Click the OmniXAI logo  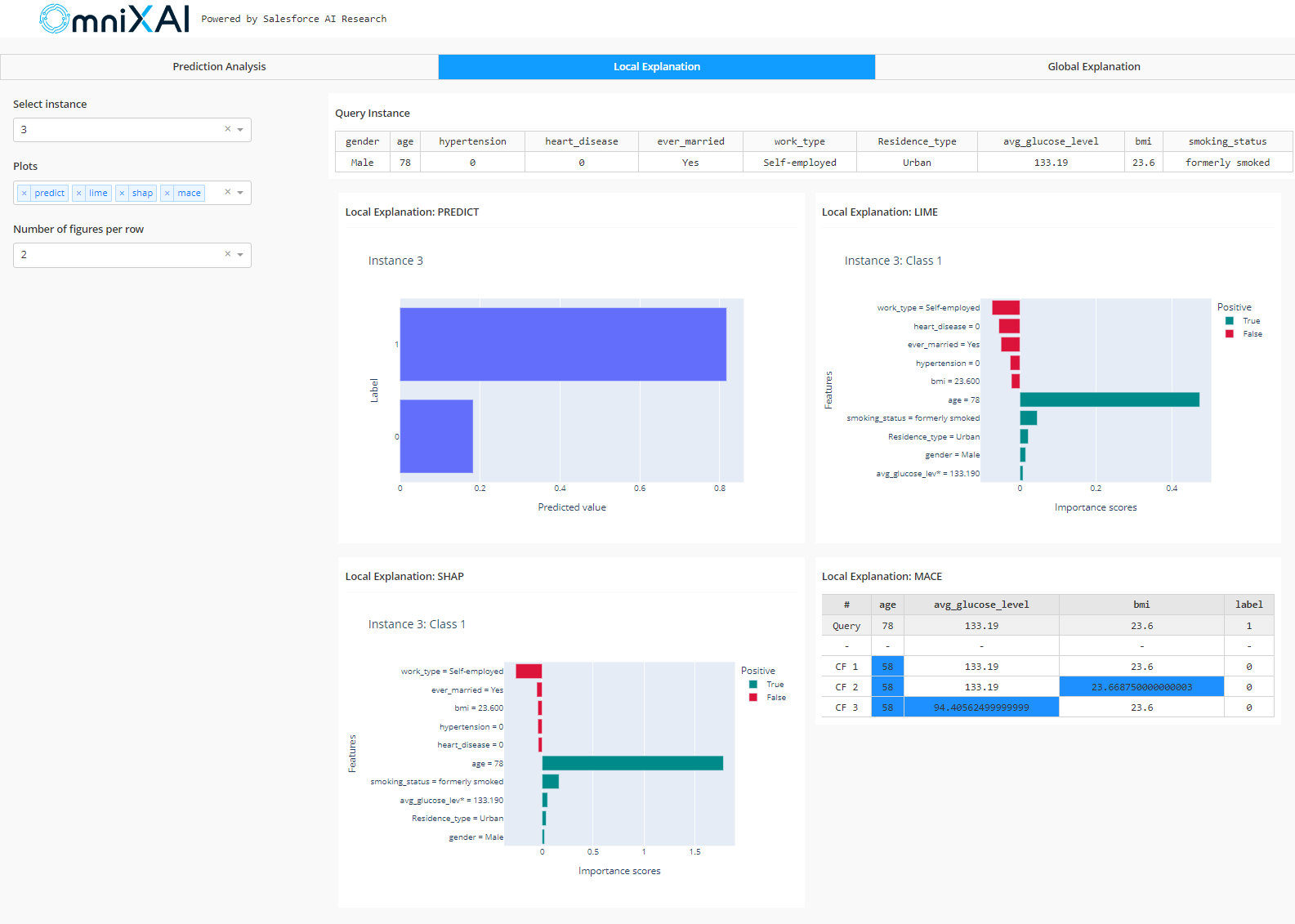[114, 19]
